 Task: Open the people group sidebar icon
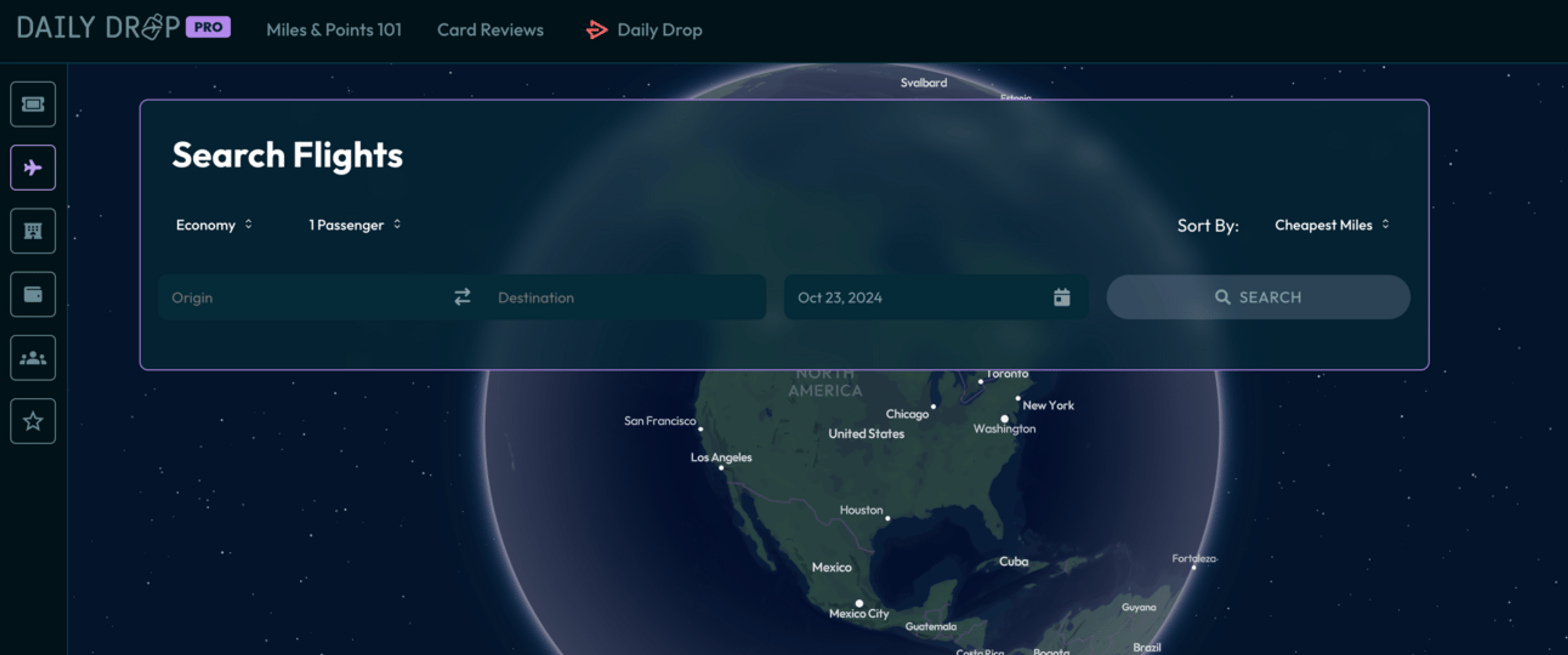coord(33,357)
